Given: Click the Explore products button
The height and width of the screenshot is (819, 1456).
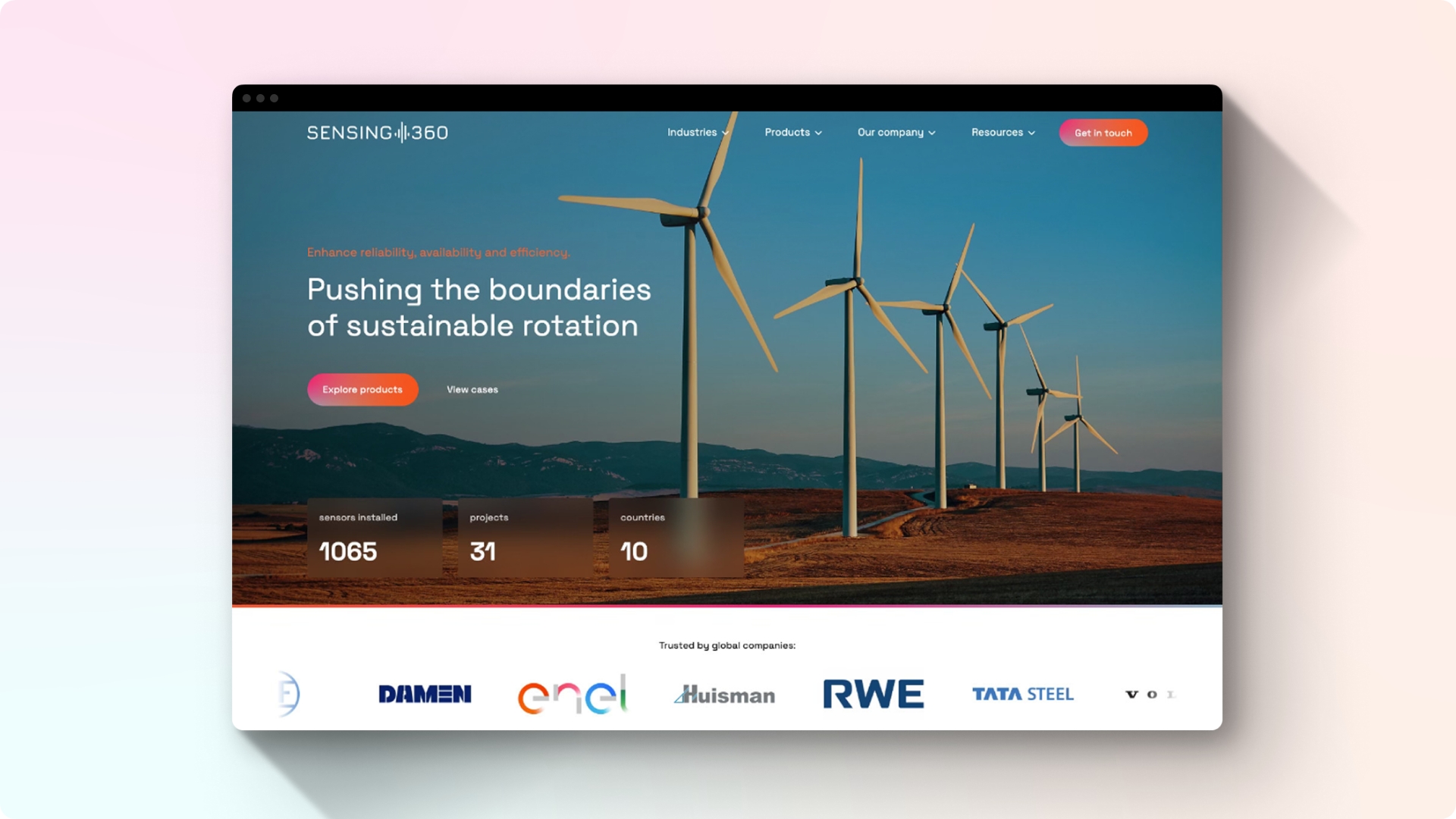Looking at the screenshot, I should coord(362,390).
